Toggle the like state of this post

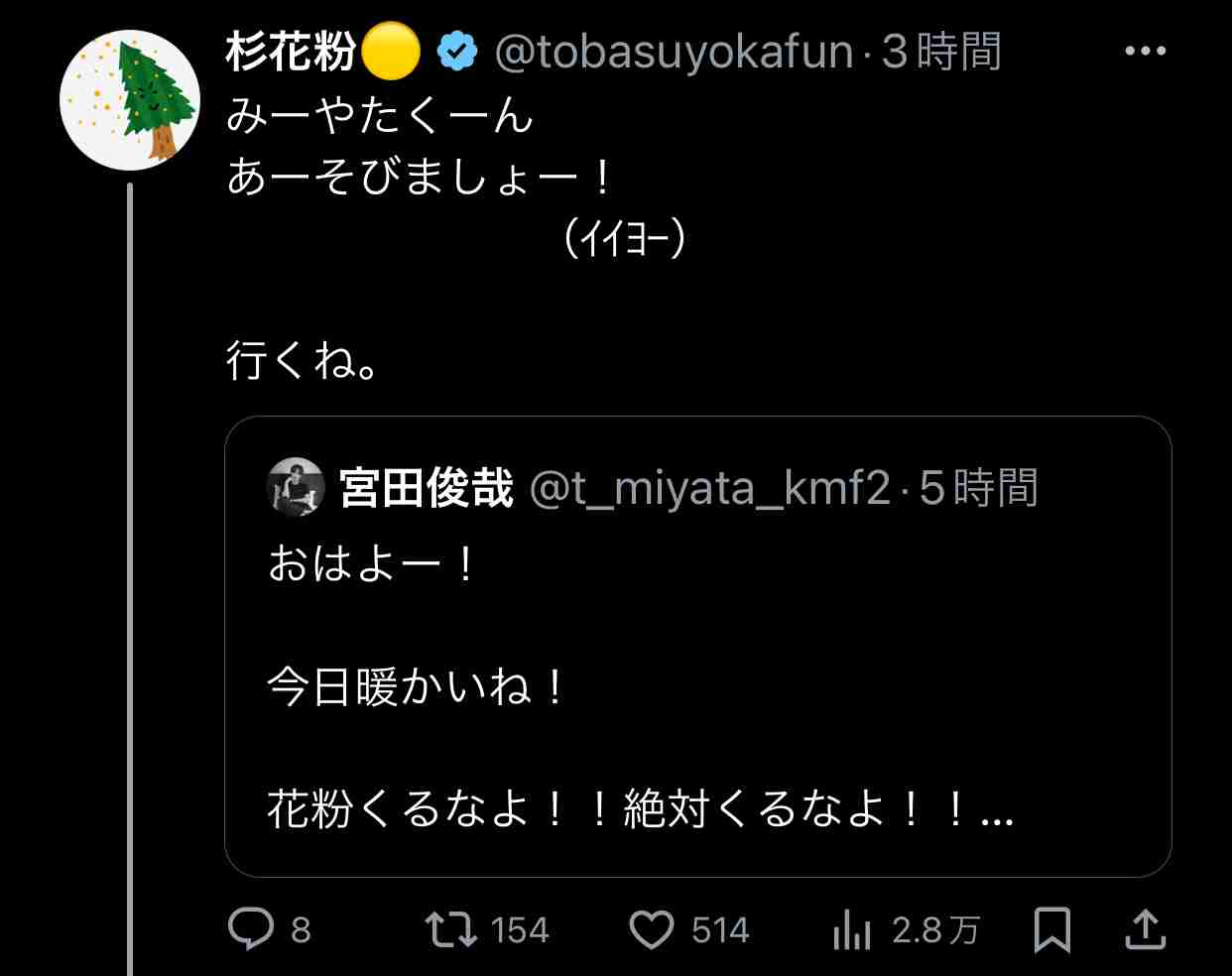655,930
